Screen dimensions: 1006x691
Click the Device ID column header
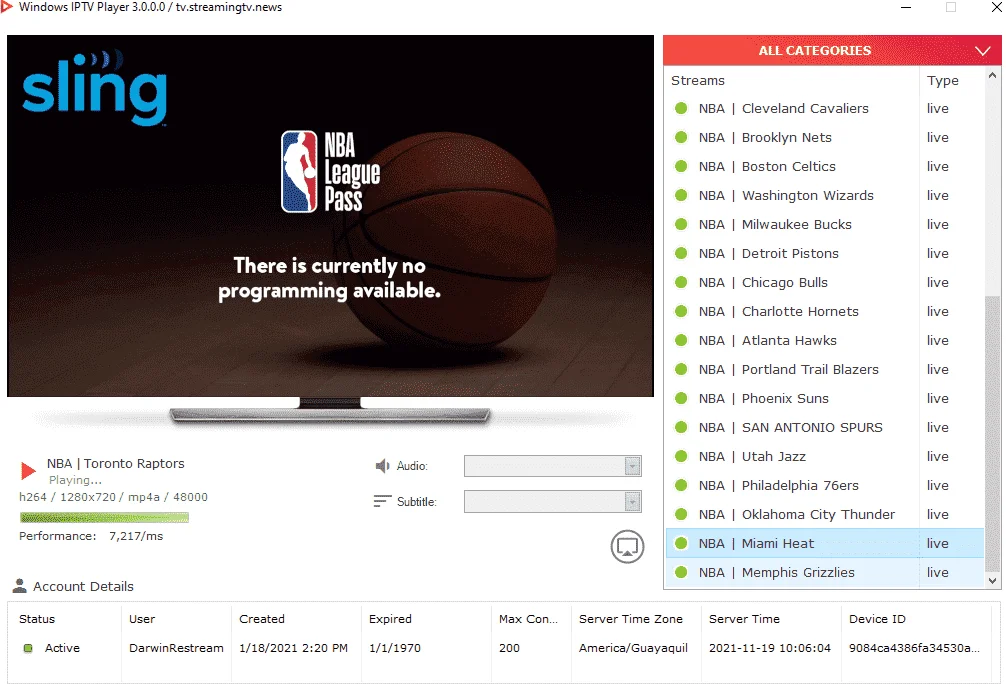point(877,619)
